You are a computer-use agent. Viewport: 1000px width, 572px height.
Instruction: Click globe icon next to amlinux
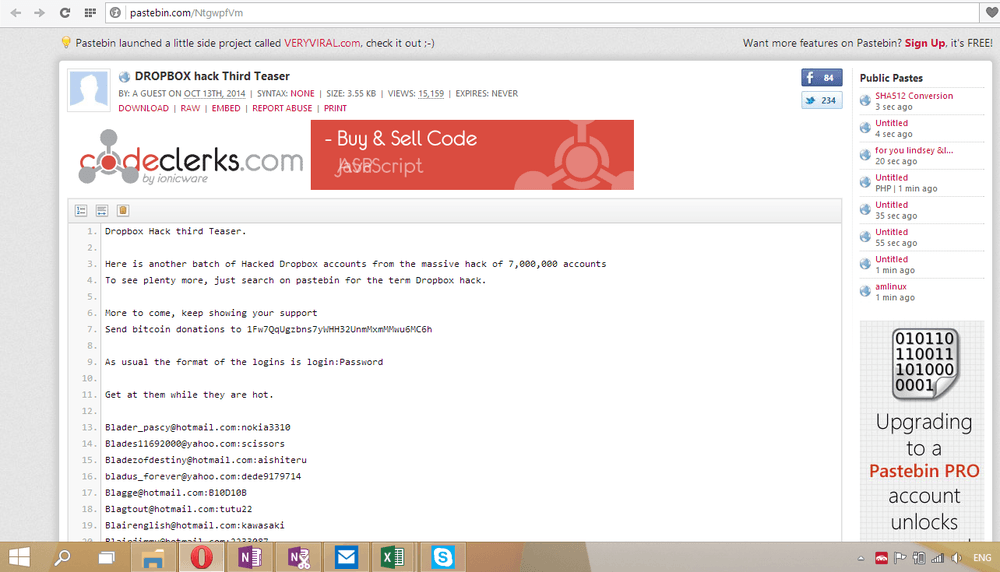865,291
